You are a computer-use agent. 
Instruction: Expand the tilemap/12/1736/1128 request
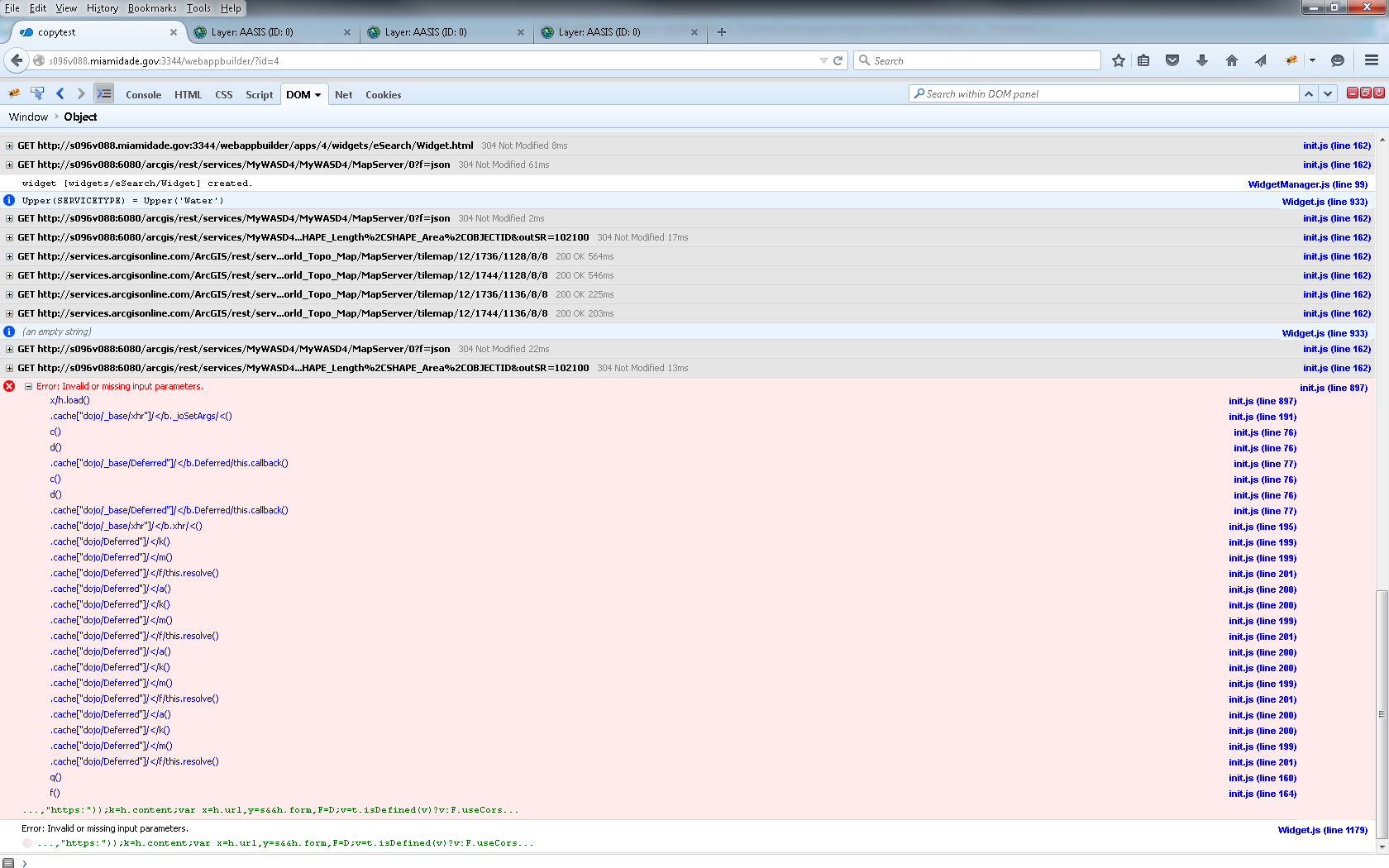tap(9, 256)
